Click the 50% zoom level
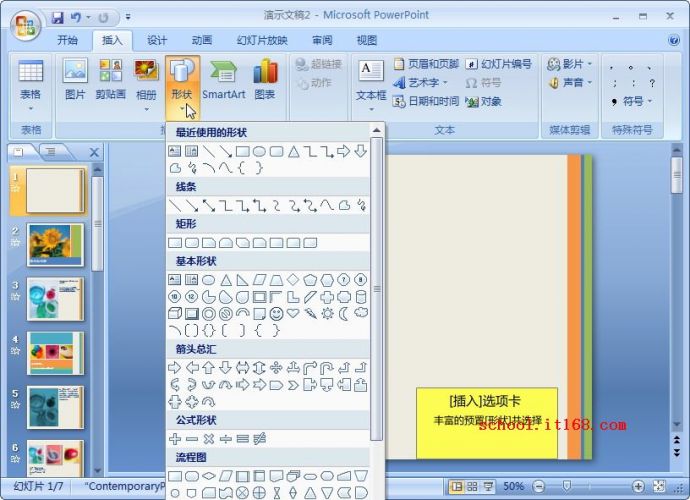The height and width of the screenshot is (500, 690). pyautogui.click(x=513, y=486)
